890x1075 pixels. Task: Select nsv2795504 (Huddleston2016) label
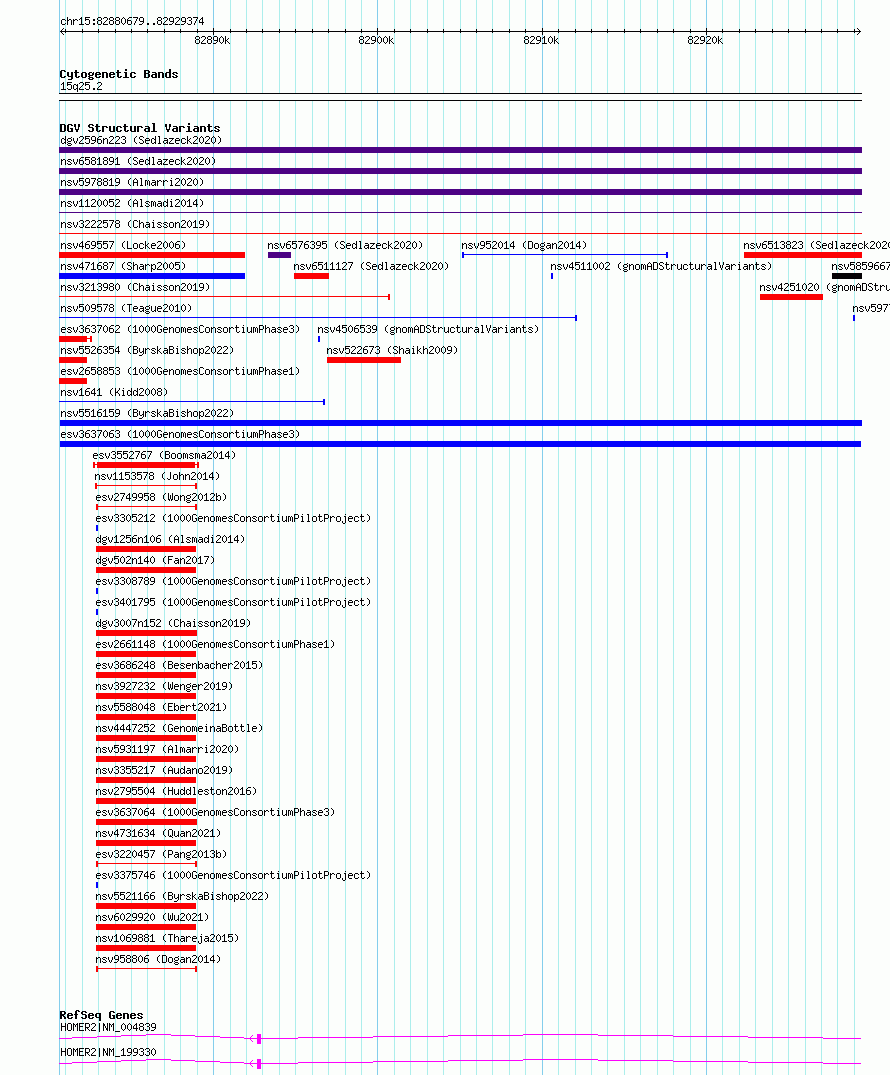click(176, 792)
